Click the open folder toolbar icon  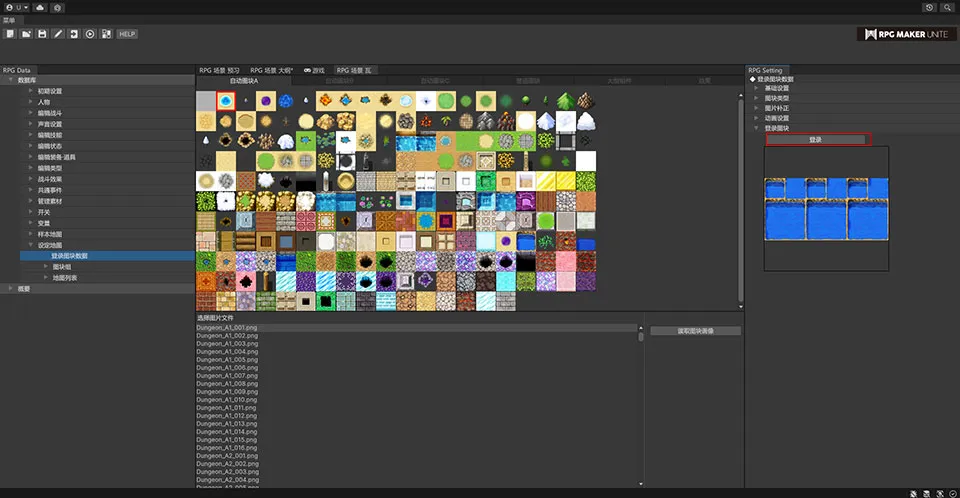(x=26, y=34)
